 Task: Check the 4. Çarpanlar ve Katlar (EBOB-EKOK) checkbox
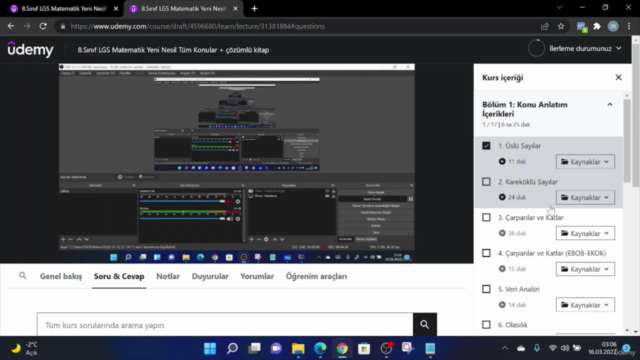coord(486,253)
